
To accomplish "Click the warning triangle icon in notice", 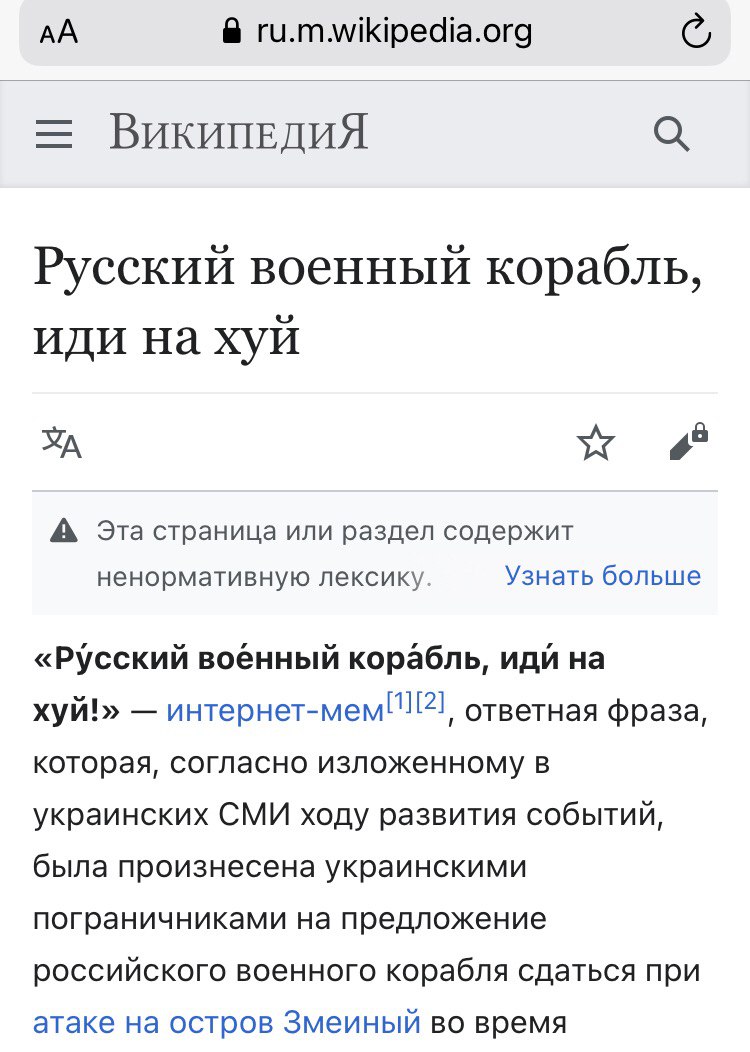I will click(64, 530).
